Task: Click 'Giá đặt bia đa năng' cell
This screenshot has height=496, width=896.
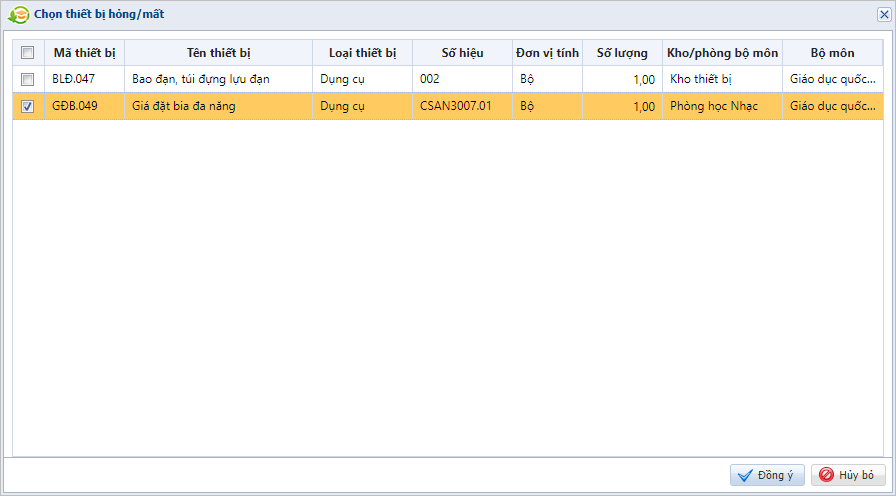Action: point(219,106)
